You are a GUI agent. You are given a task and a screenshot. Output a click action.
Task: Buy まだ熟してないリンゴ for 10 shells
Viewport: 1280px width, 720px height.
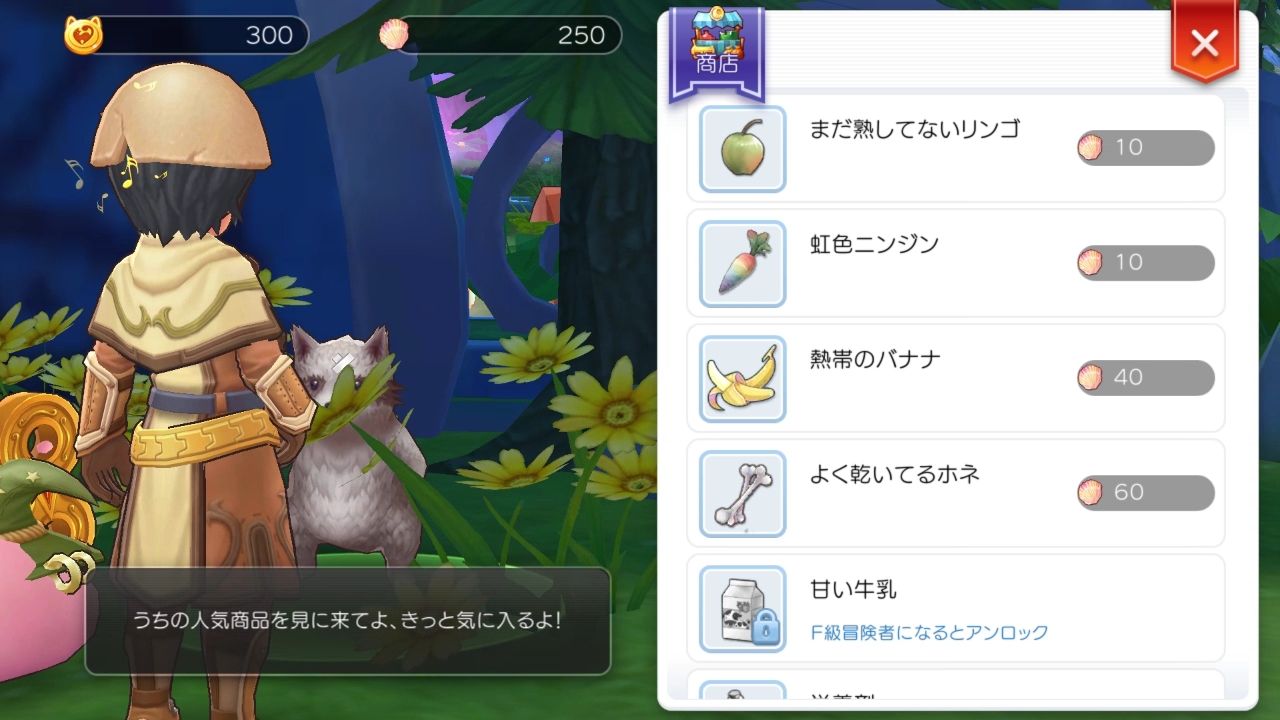click(x=1145, y=148)
